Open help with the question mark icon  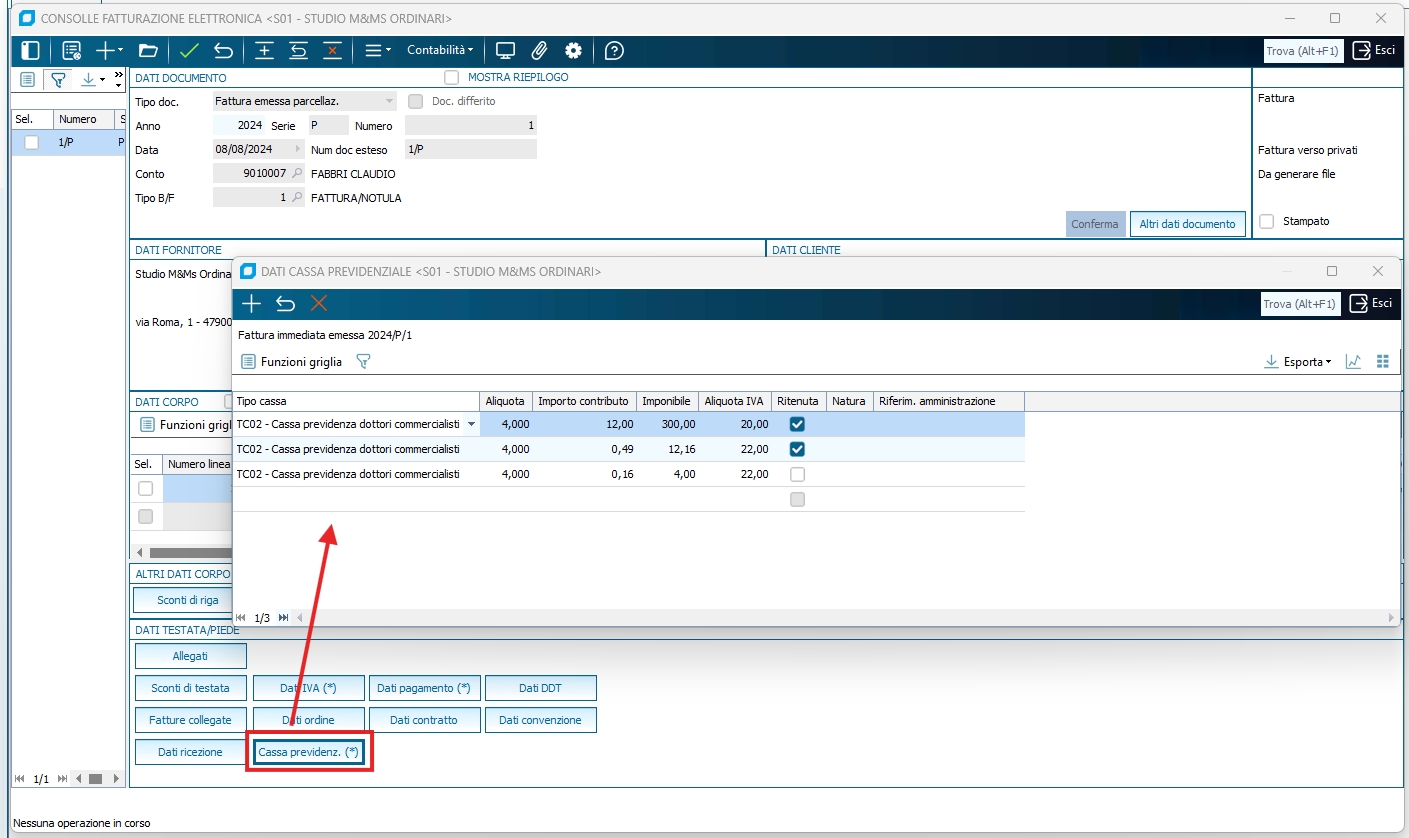point(615,51)
